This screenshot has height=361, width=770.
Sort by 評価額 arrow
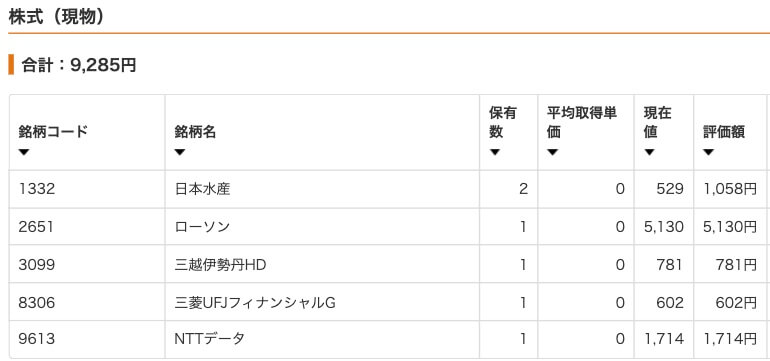708,152
